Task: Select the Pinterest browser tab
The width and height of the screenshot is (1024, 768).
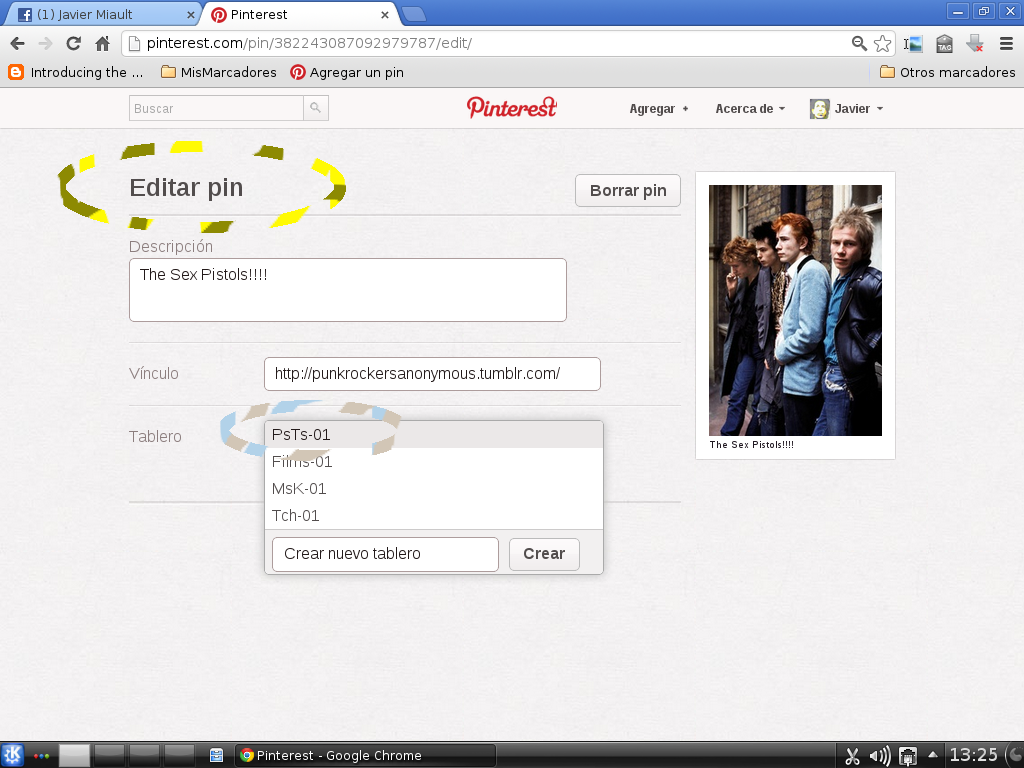Action: click(x=301, y=14)
